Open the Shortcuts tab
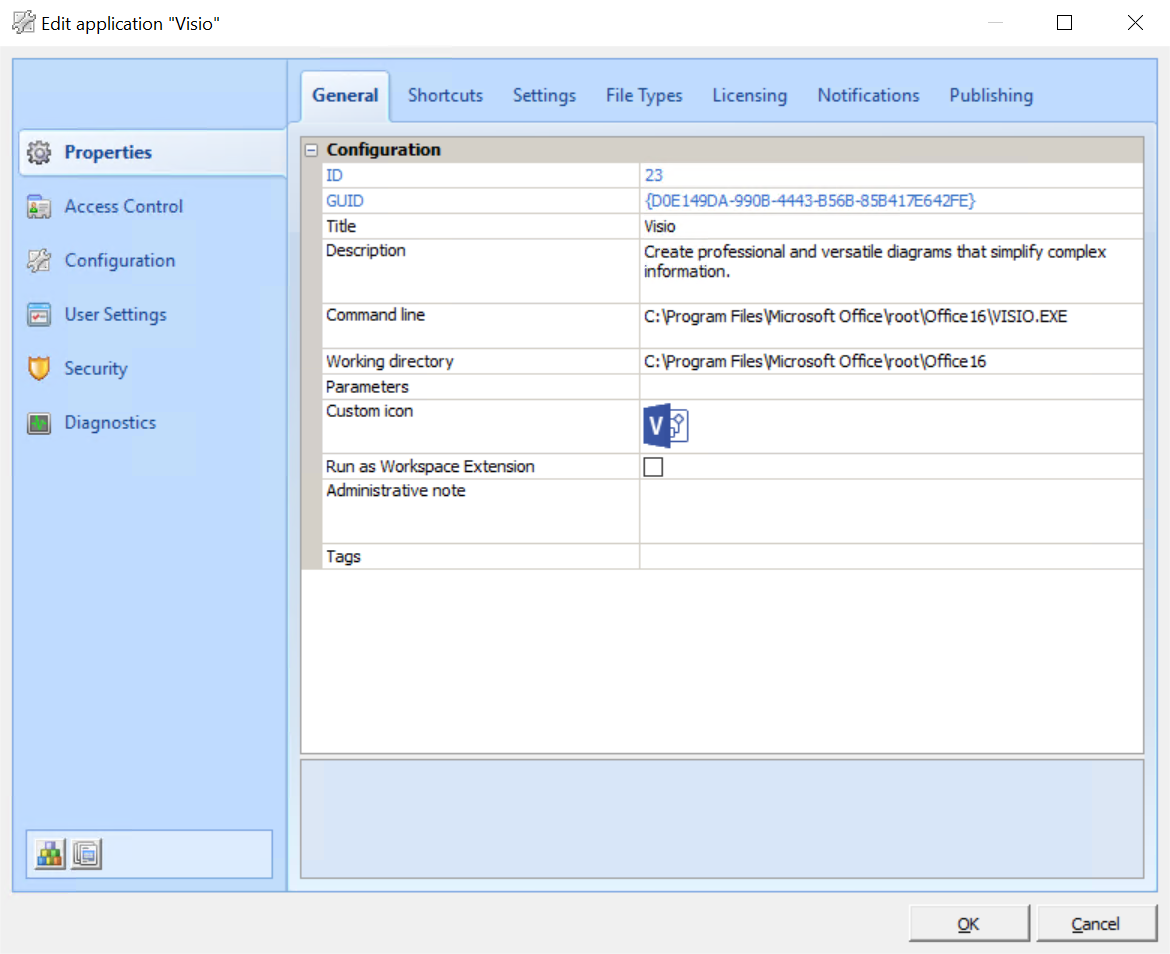Viewport: 1170px width, 954px height. 445,95
